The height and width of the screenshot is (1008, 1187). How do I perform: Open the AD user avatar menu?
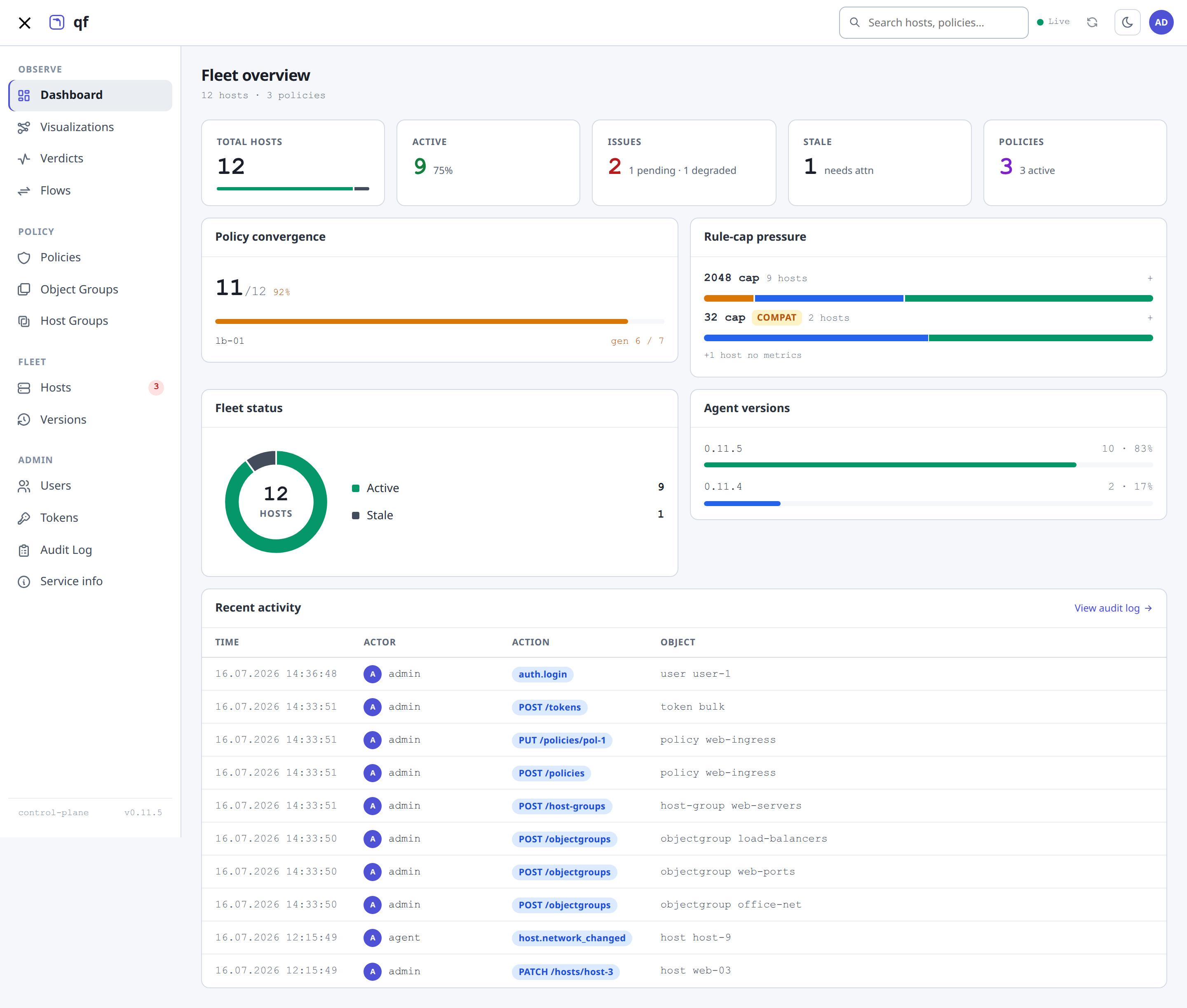coord(1161,22)
